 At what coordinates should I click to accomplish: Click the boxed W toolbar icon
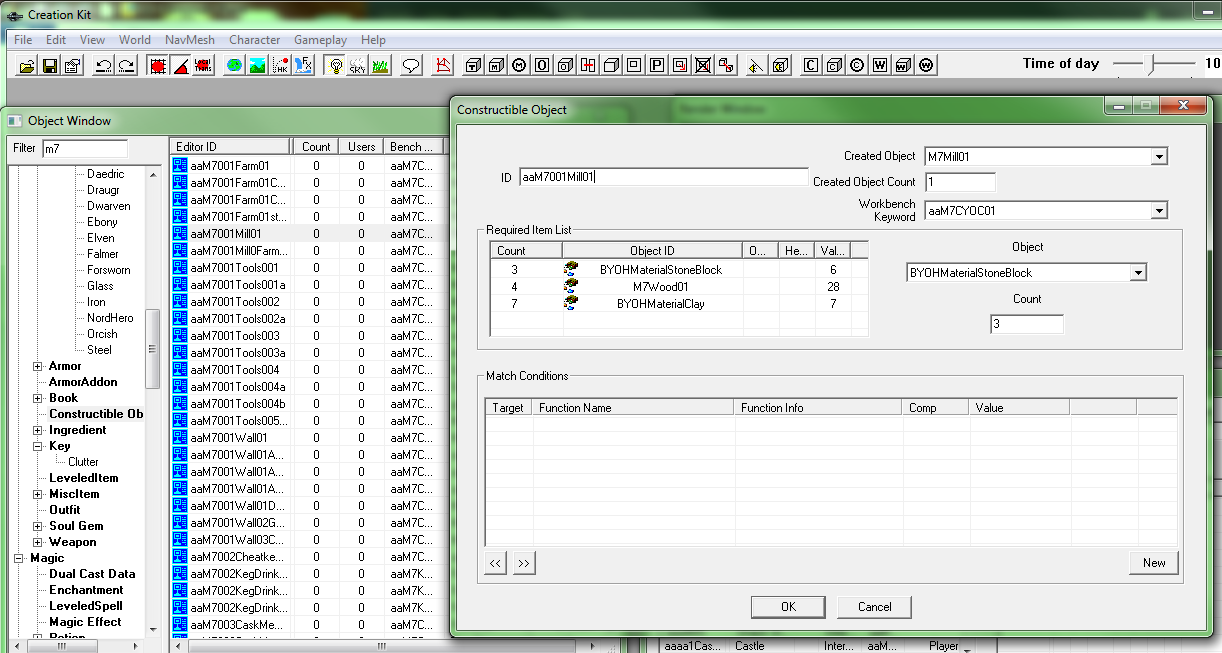pyautogui.click(x=880, y=66)
